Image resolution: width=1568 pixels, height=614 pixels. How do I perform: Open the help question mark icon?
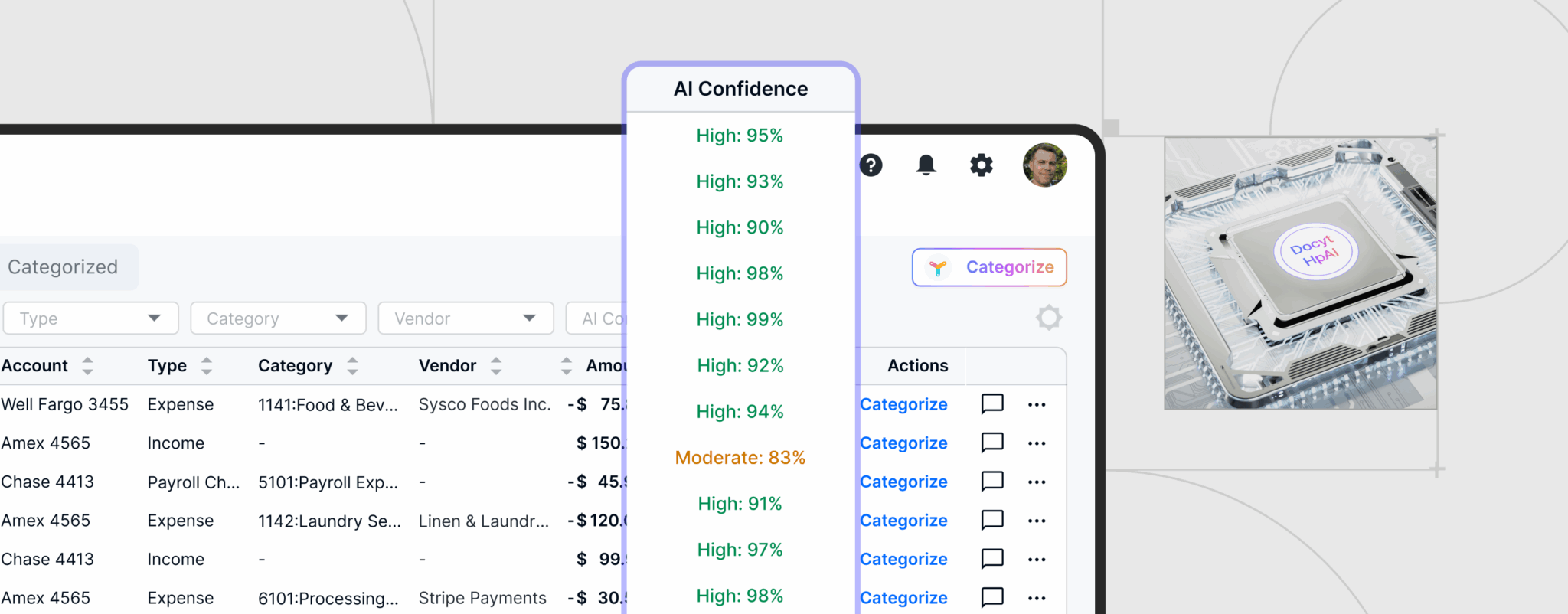[871, 165]
